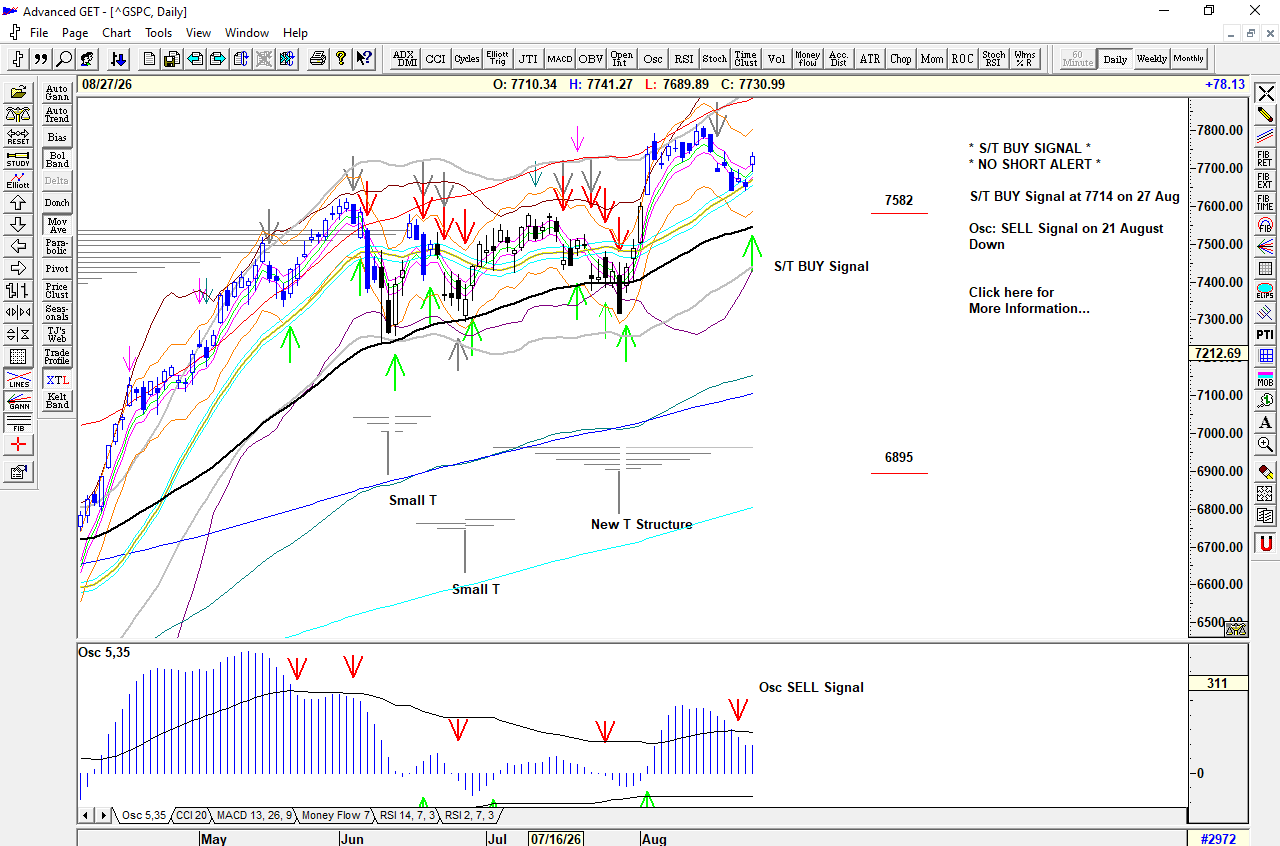1280x846 pixels.
Task: Click the Auto Gann button
Action: click(x=57, y=94)
